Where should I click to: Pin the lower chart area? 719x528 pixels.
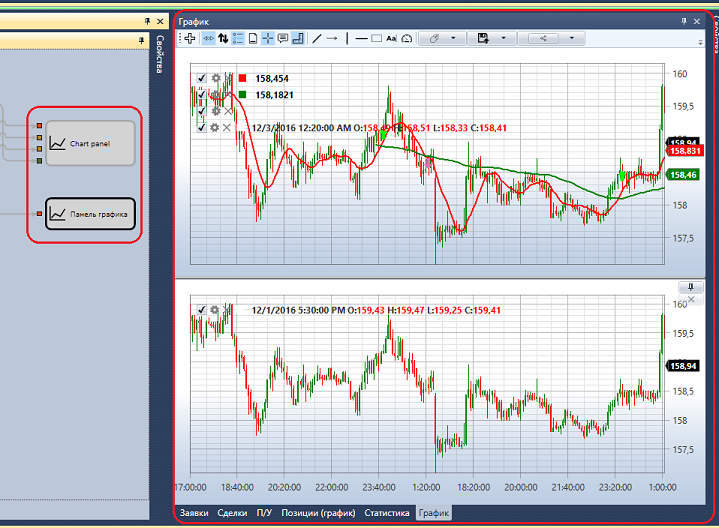pos(691,287)
